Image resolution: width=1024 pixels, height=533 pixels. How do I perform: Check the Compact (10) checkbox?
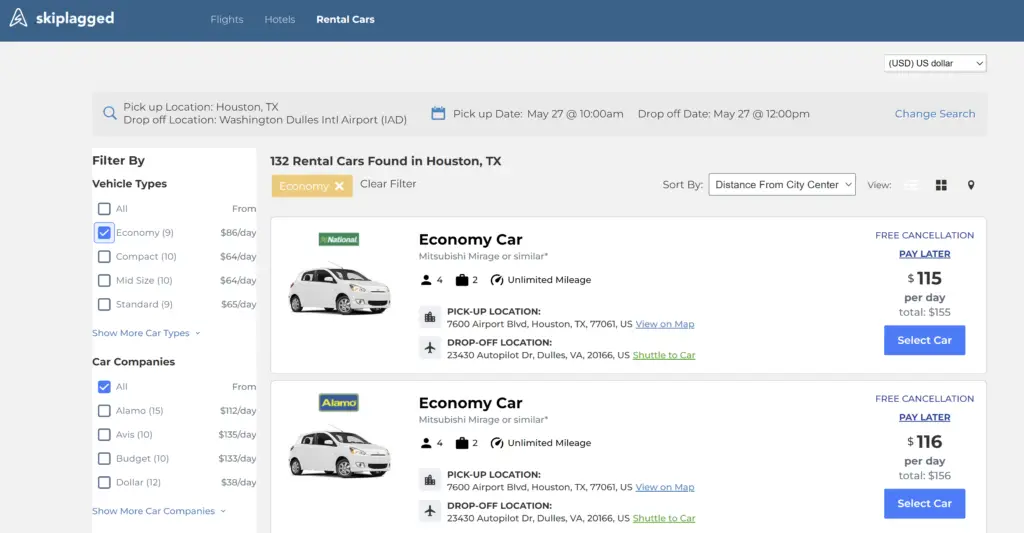click(104, 257)
